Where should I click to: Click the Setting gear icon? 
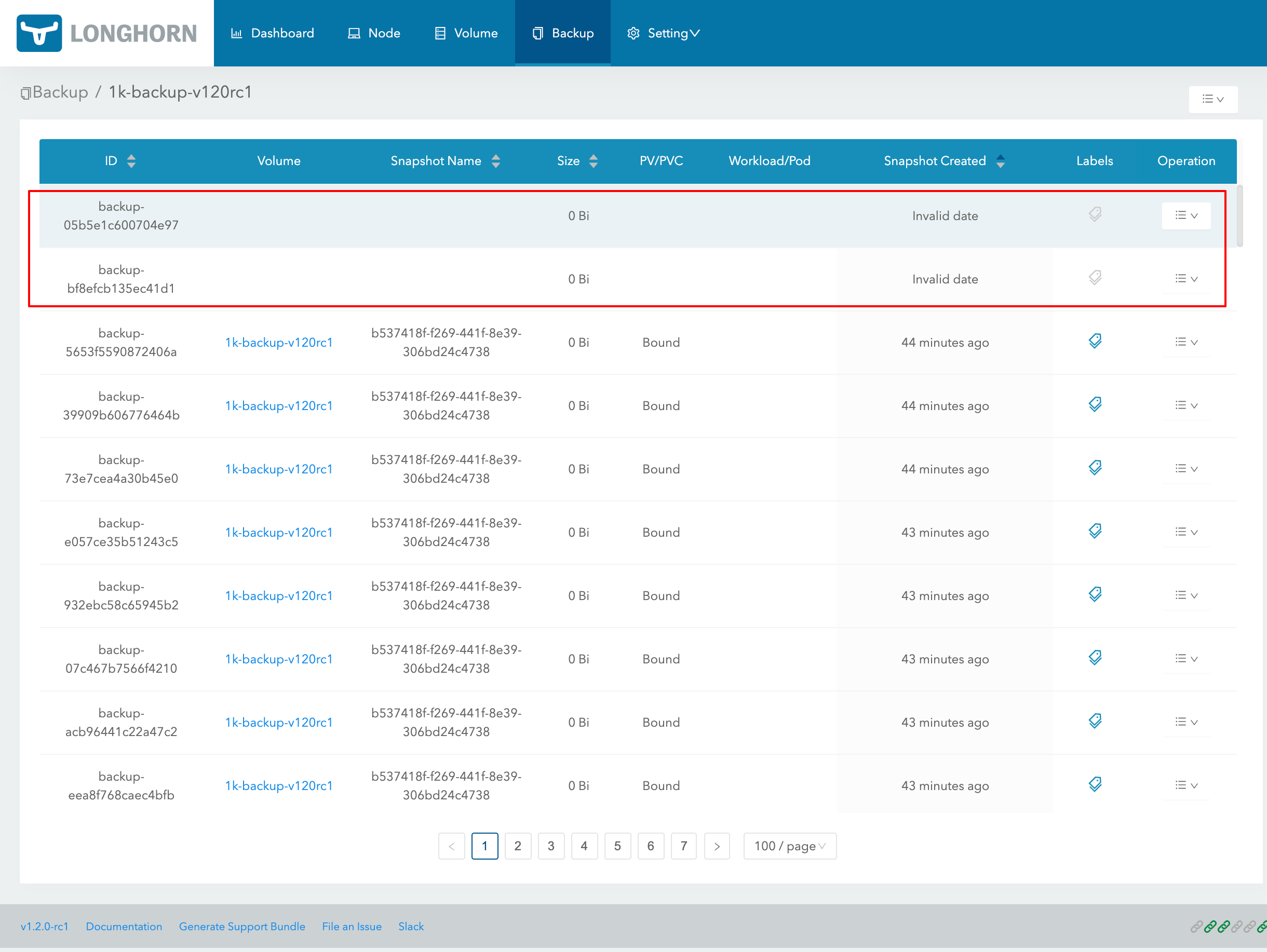[x=633, y=33]
